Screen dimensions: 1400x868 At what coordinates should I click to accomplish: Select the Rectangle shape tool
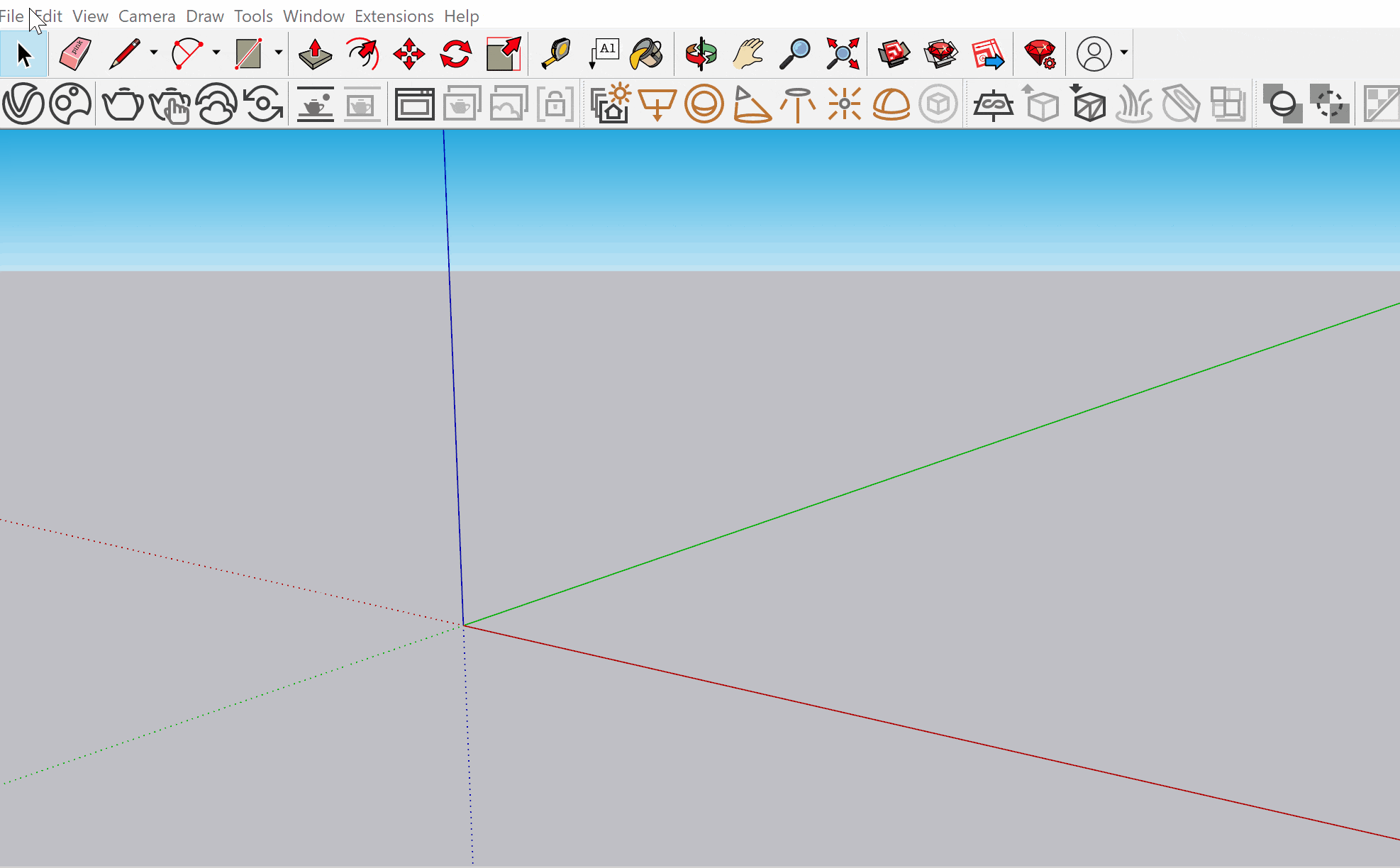pos(248,54)
